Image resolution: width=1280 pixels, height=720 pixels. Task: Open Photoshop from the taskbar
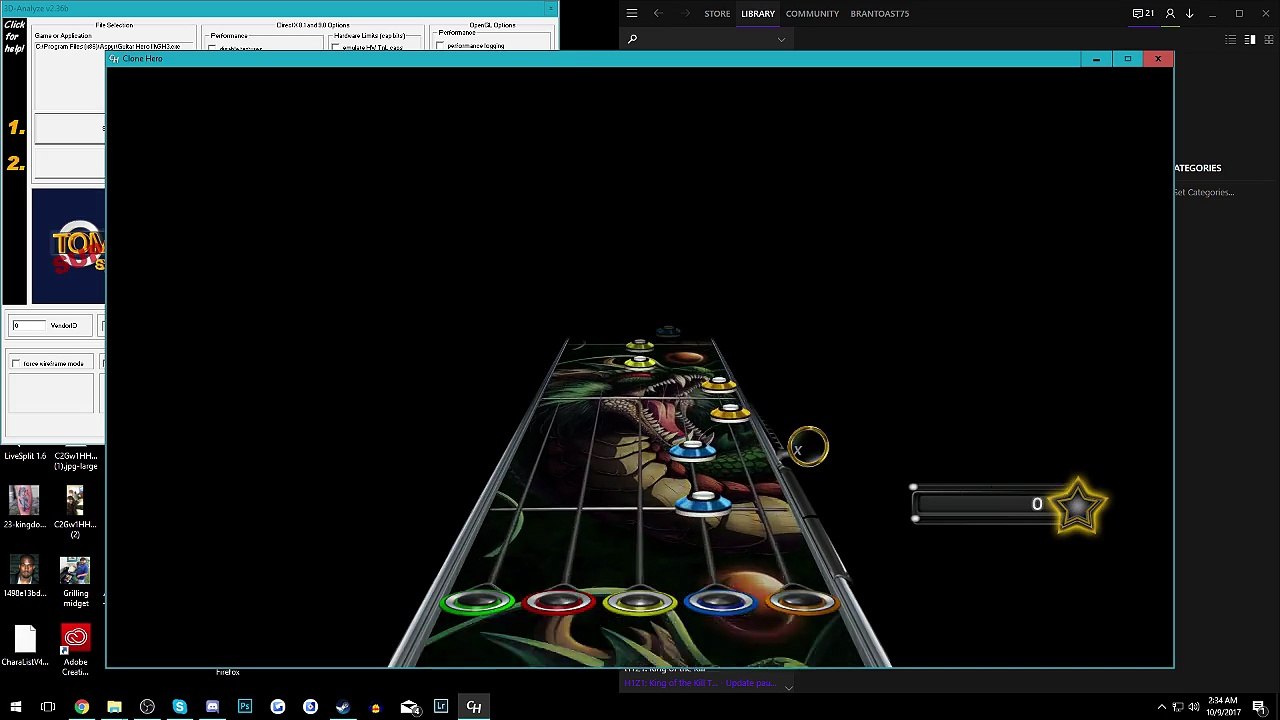click(245, 707)
